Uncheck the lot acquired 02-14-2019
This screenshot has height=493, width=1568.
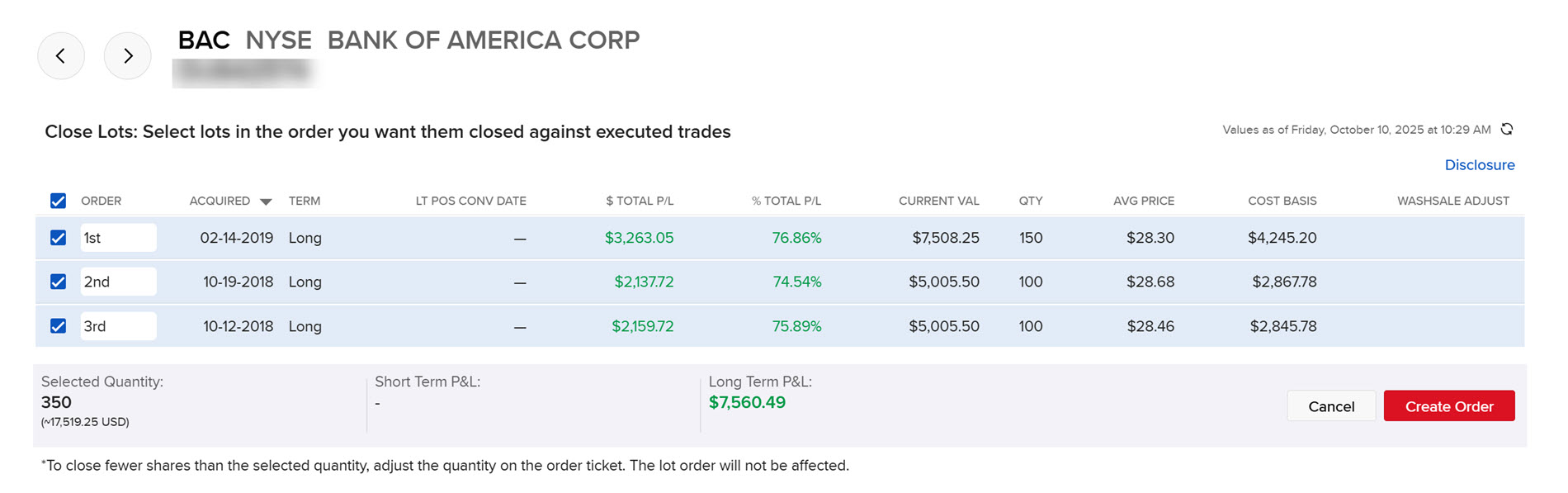click(x=58, y=238)
